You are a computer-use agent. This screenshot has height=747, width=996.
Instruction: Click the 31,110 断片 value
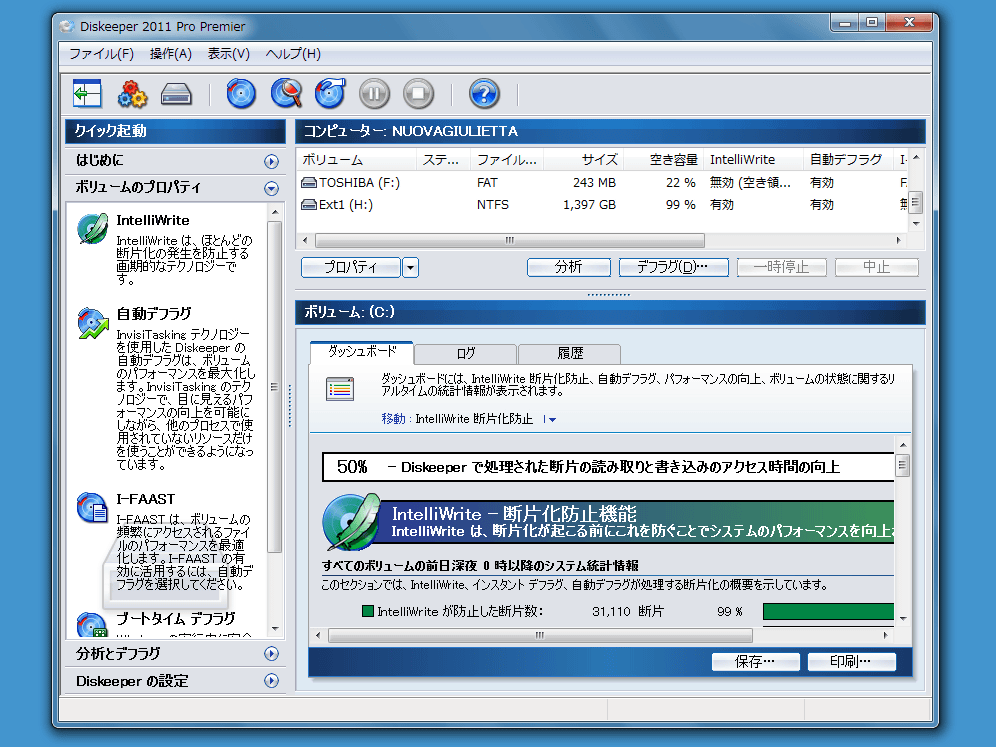tap(628, 612)
